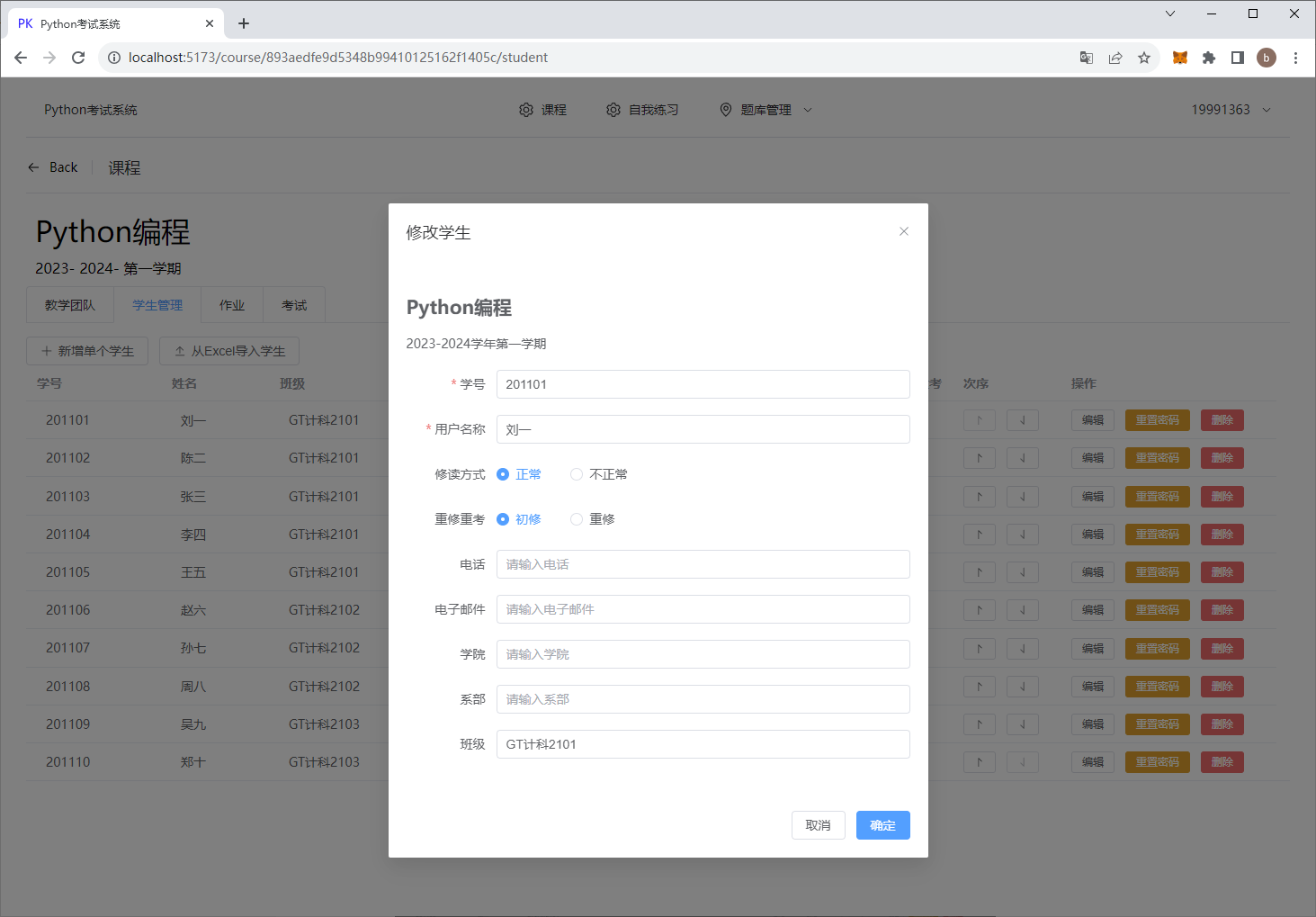
Task: Click the browser forward arrow icon
Action: pos(49,58)
